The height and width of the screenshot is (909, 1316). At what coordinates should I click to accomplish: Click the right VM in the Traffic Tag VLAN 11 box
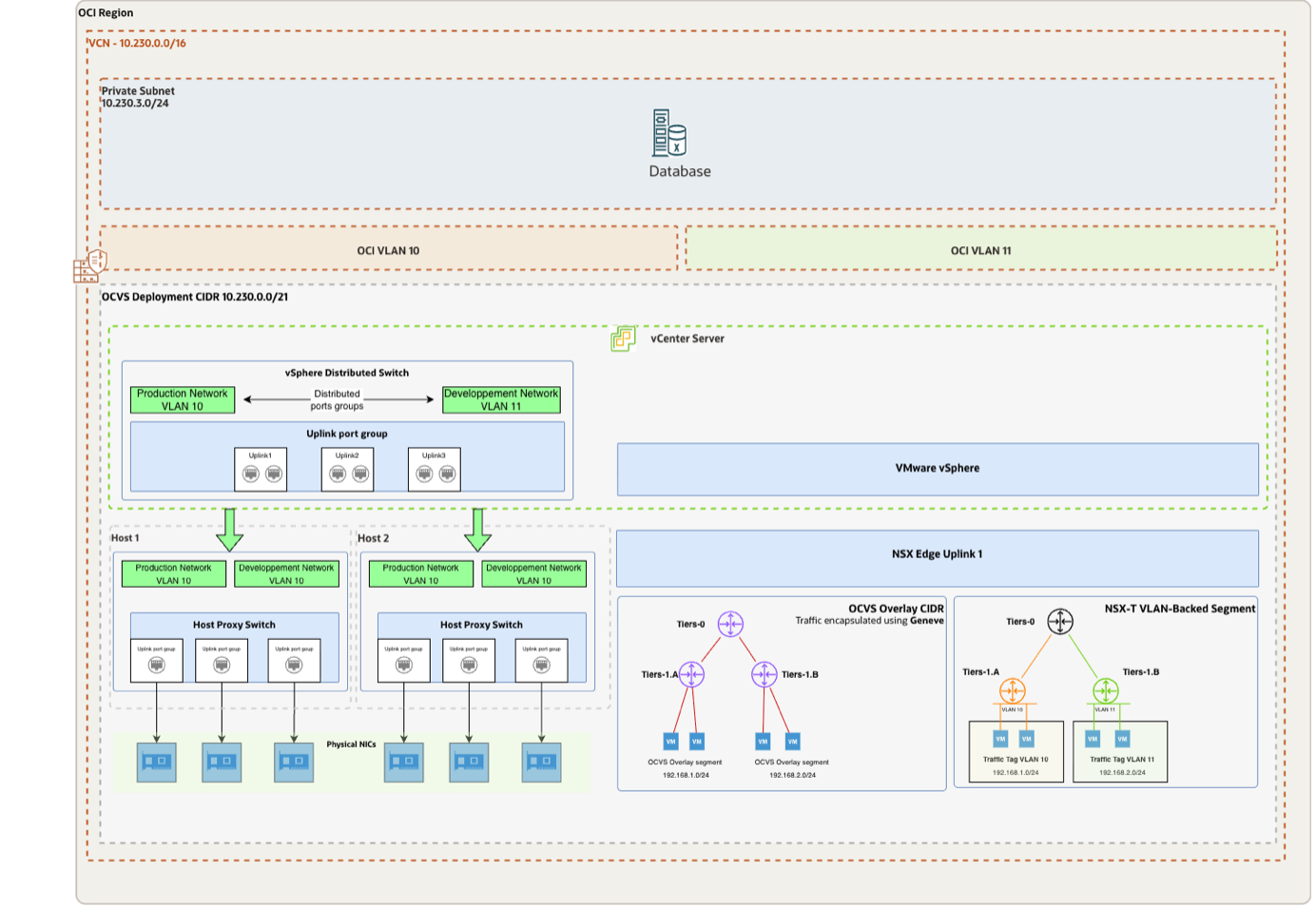[x=1123, y=739]
